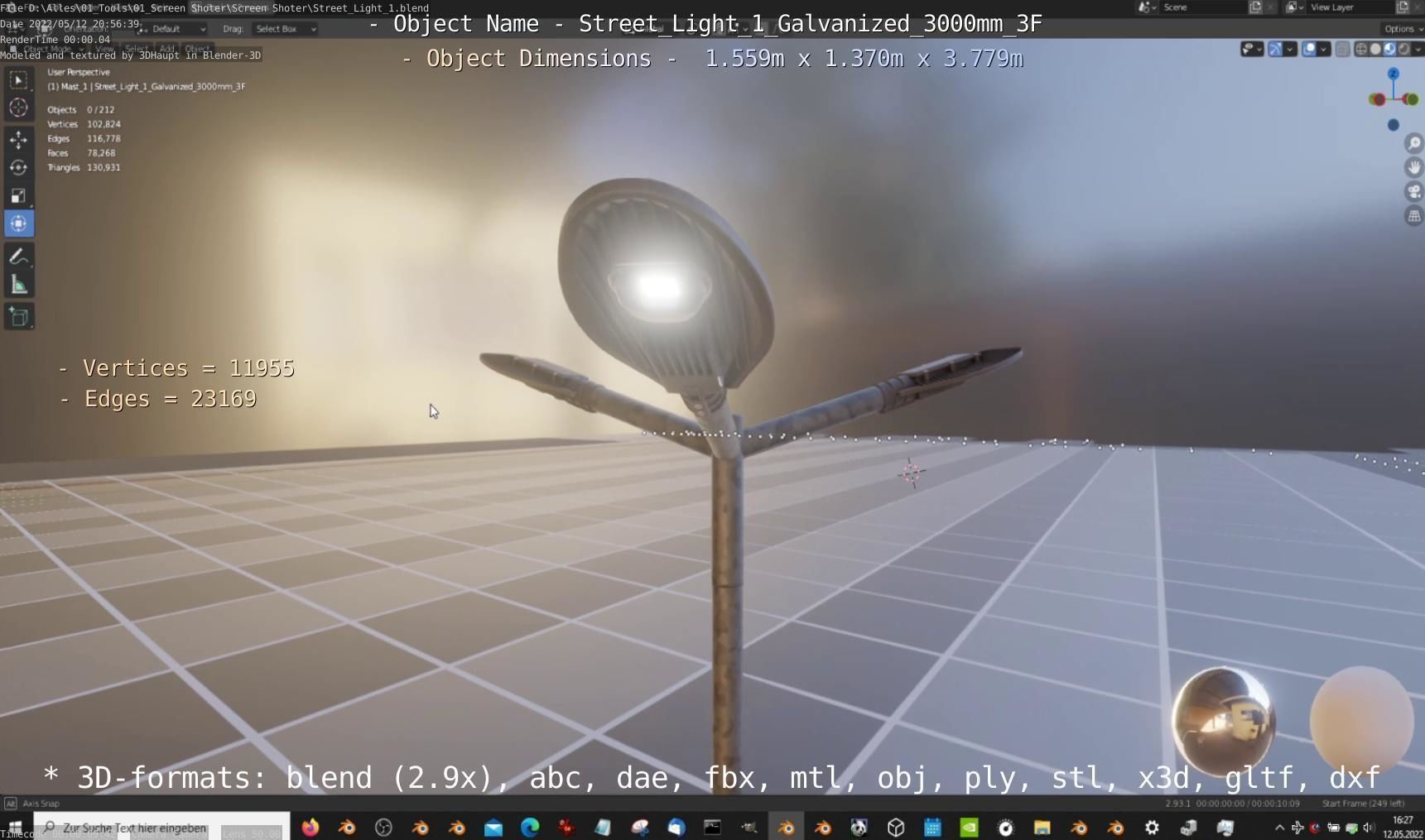The height and width of the screenshot is (840, 1425).
Task: Select the Select Box tool
Action: click(x=18, y=80)
